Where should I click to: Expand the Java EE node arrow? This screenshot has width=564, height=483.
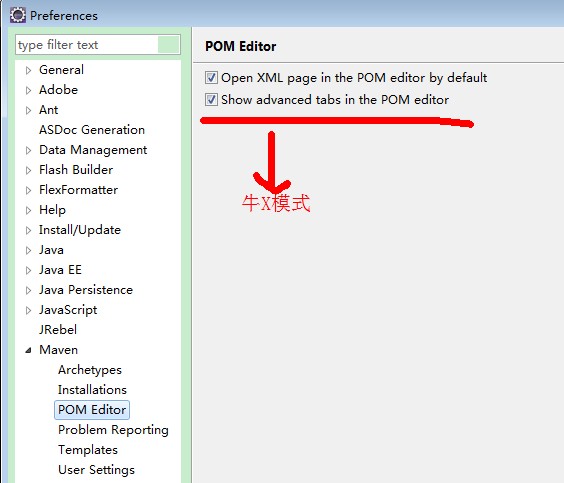coord(28,270)
